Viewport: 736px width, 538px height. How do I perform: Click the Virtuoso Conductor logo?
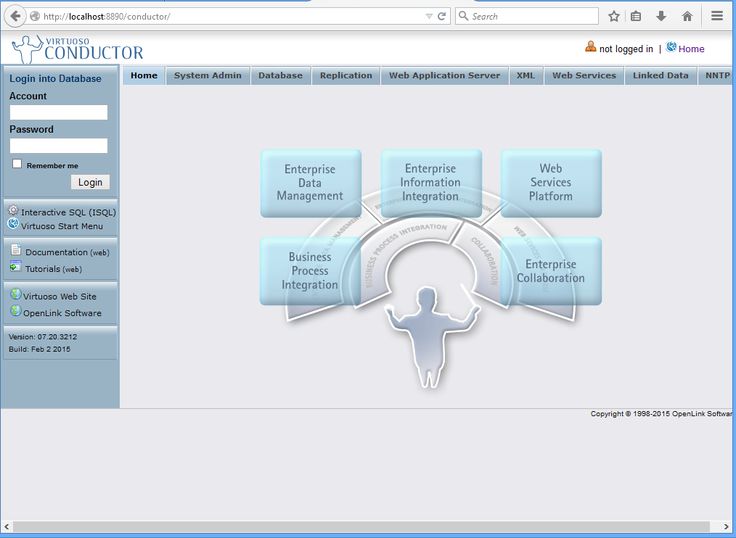pyautogui.click(x=77, y=49)
